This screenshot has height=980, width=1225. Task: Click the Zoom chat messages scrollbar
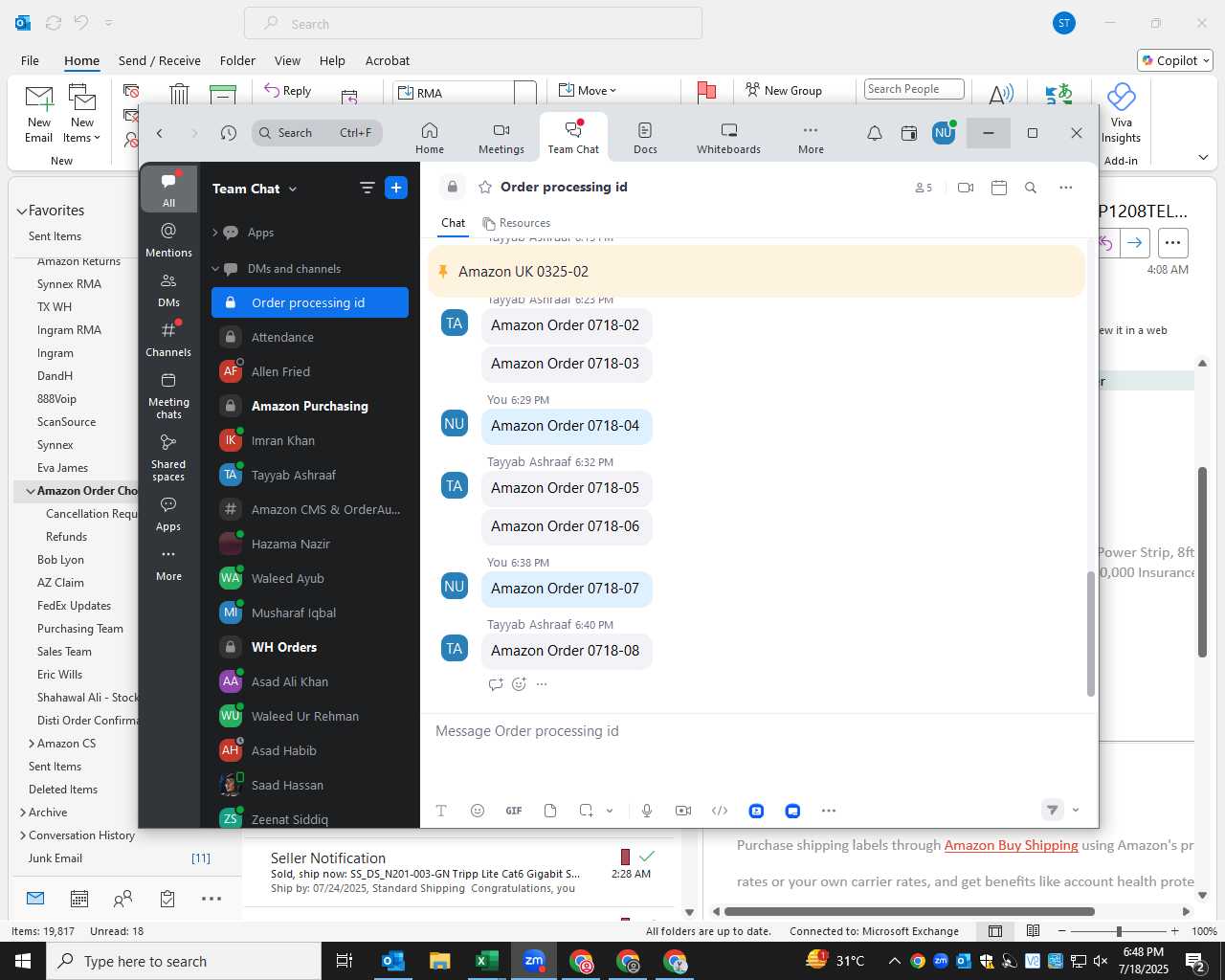tap(1090, 634)
